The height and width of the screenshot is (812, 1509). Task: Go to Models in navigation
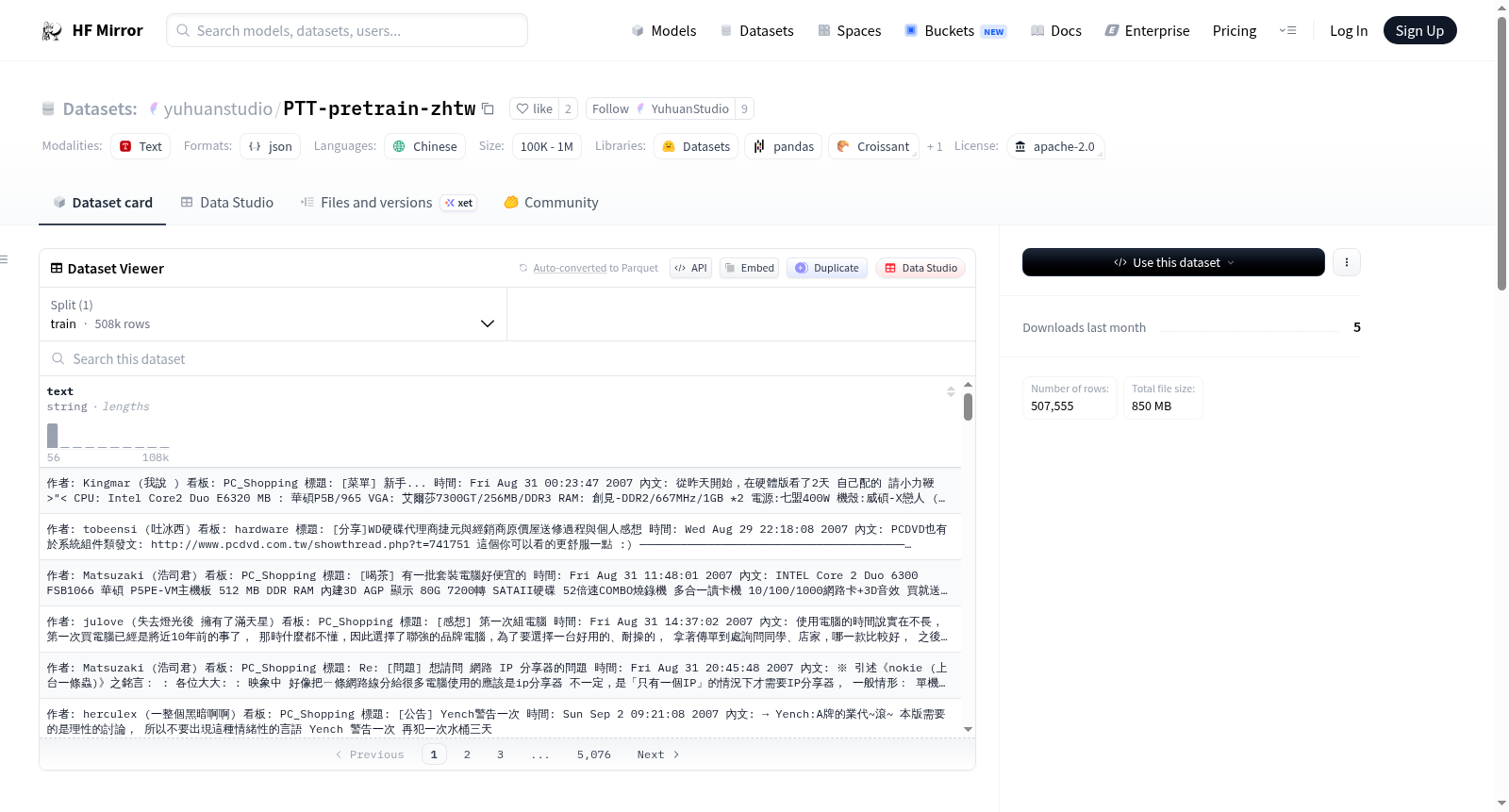664,30
